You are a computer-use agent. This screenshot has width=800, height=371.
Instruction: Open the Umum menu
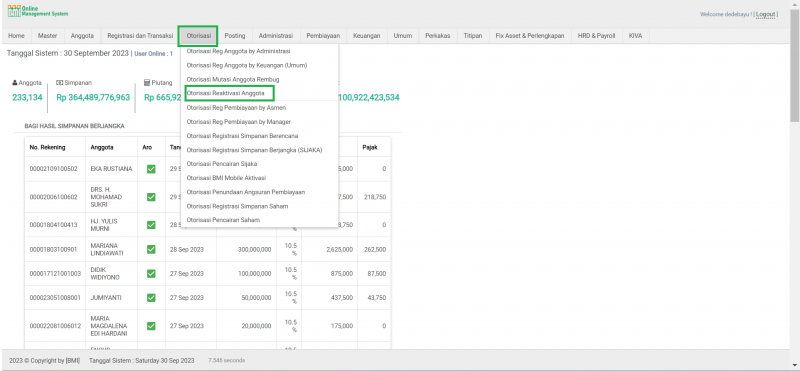point(403,36)
